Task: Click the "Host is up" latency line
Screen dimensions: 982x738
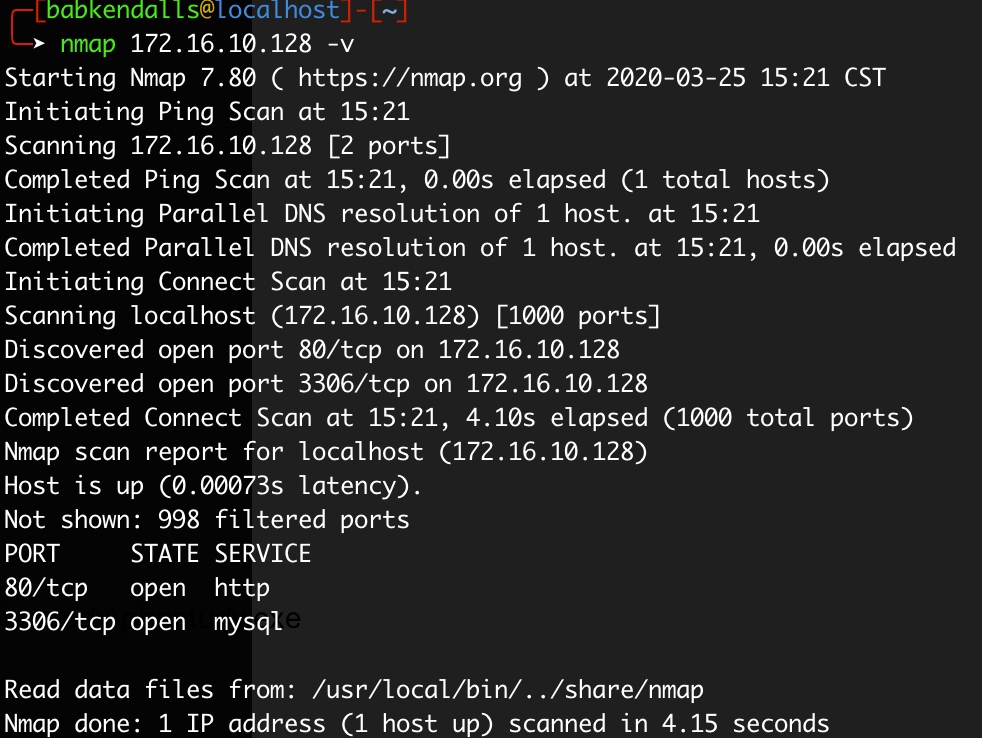Action: pyautogui.click(x=214, y=486)
